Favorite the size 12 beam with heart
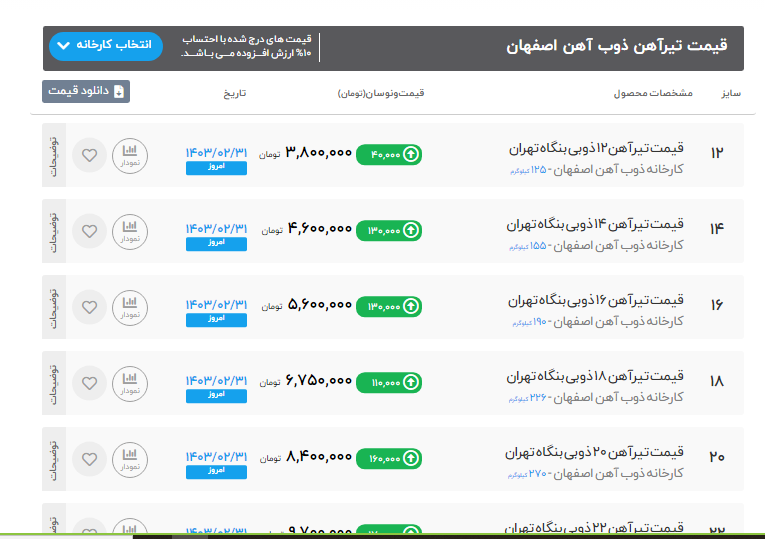 pyautogui.click(x=90, y=155)
